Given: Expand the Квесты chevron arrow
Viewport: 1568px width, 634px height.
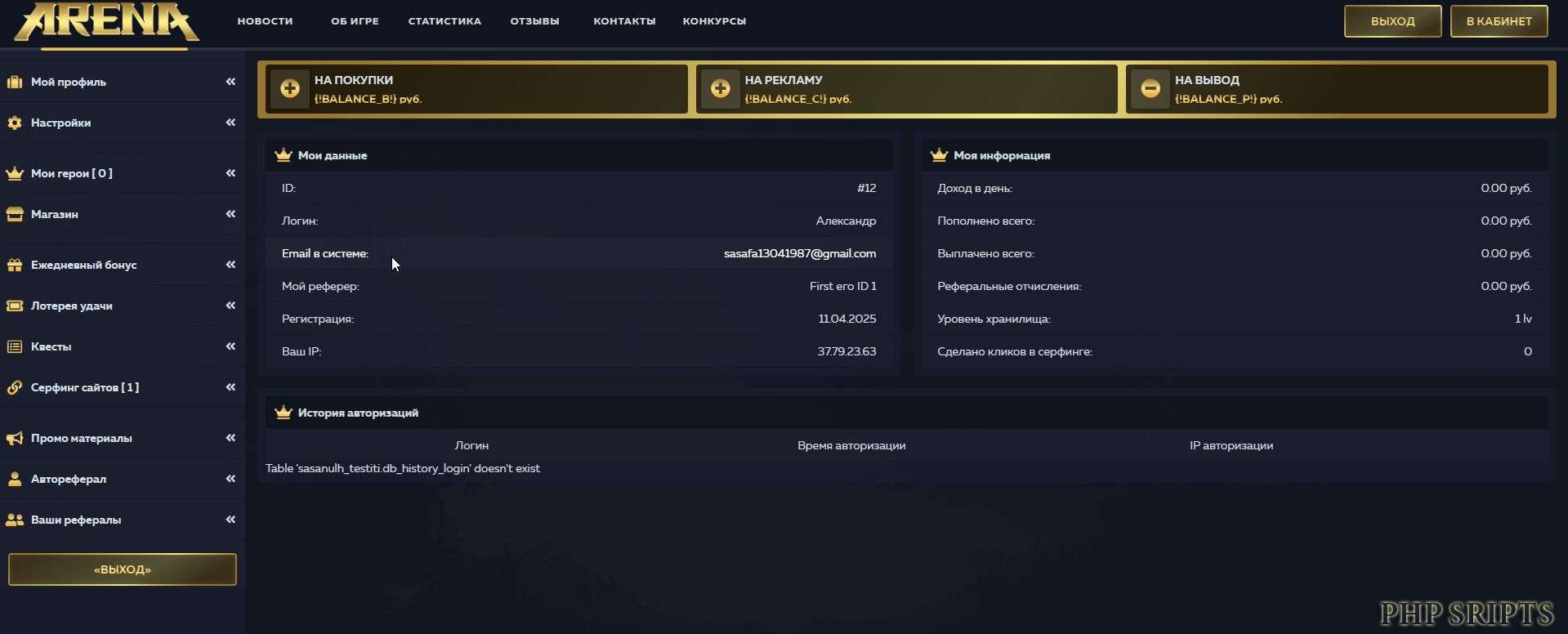Looking at the screenshot, I should (x=230, y=346).
